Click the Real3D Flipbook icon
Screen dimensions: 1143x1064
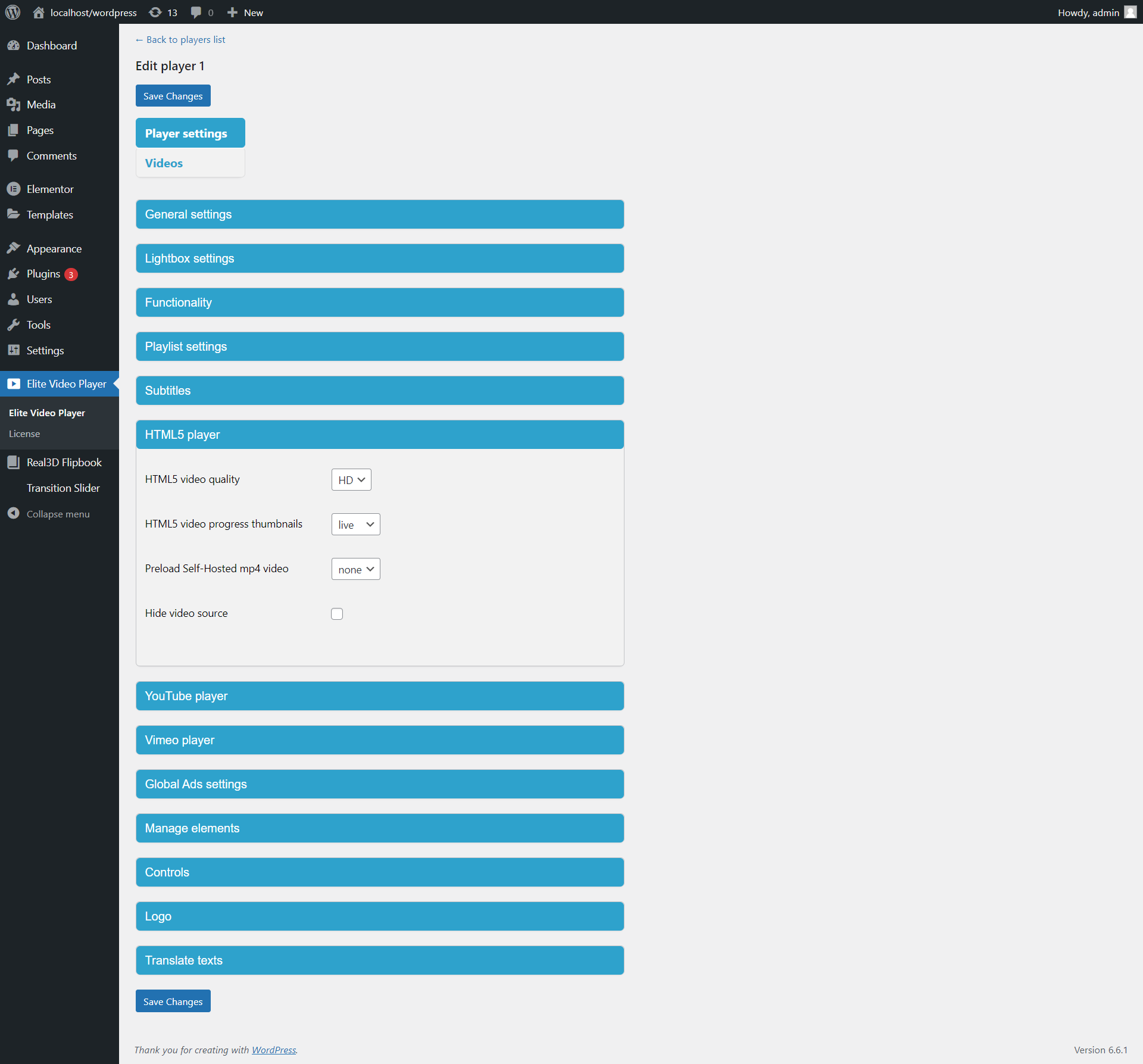pos(13,463)
